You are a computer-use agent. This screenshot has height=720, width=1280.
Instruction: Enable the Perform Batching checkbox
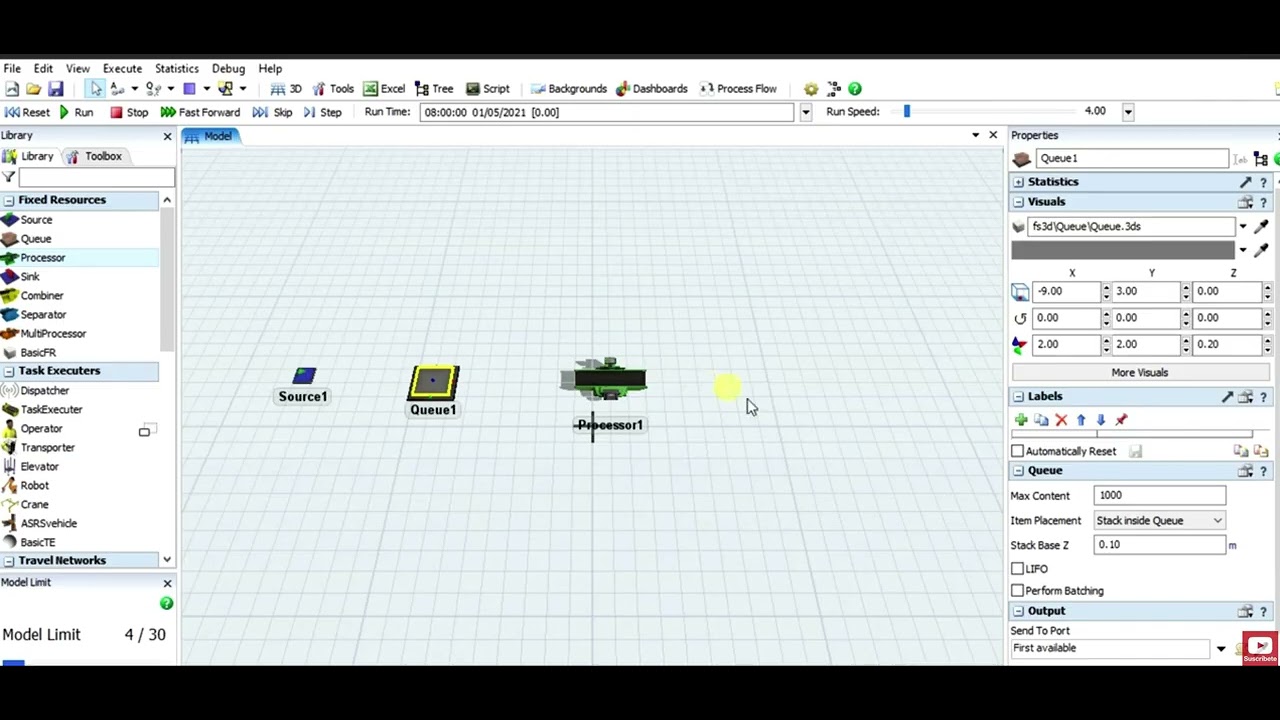point(1017,591)
